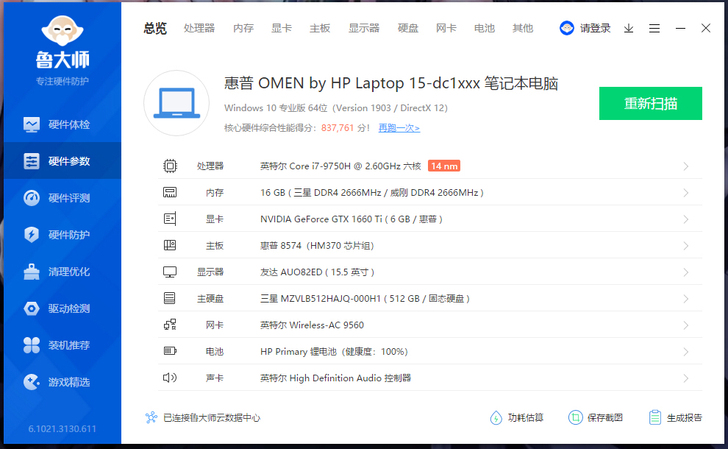Switch to the 显卡 tab

[281, 28]
